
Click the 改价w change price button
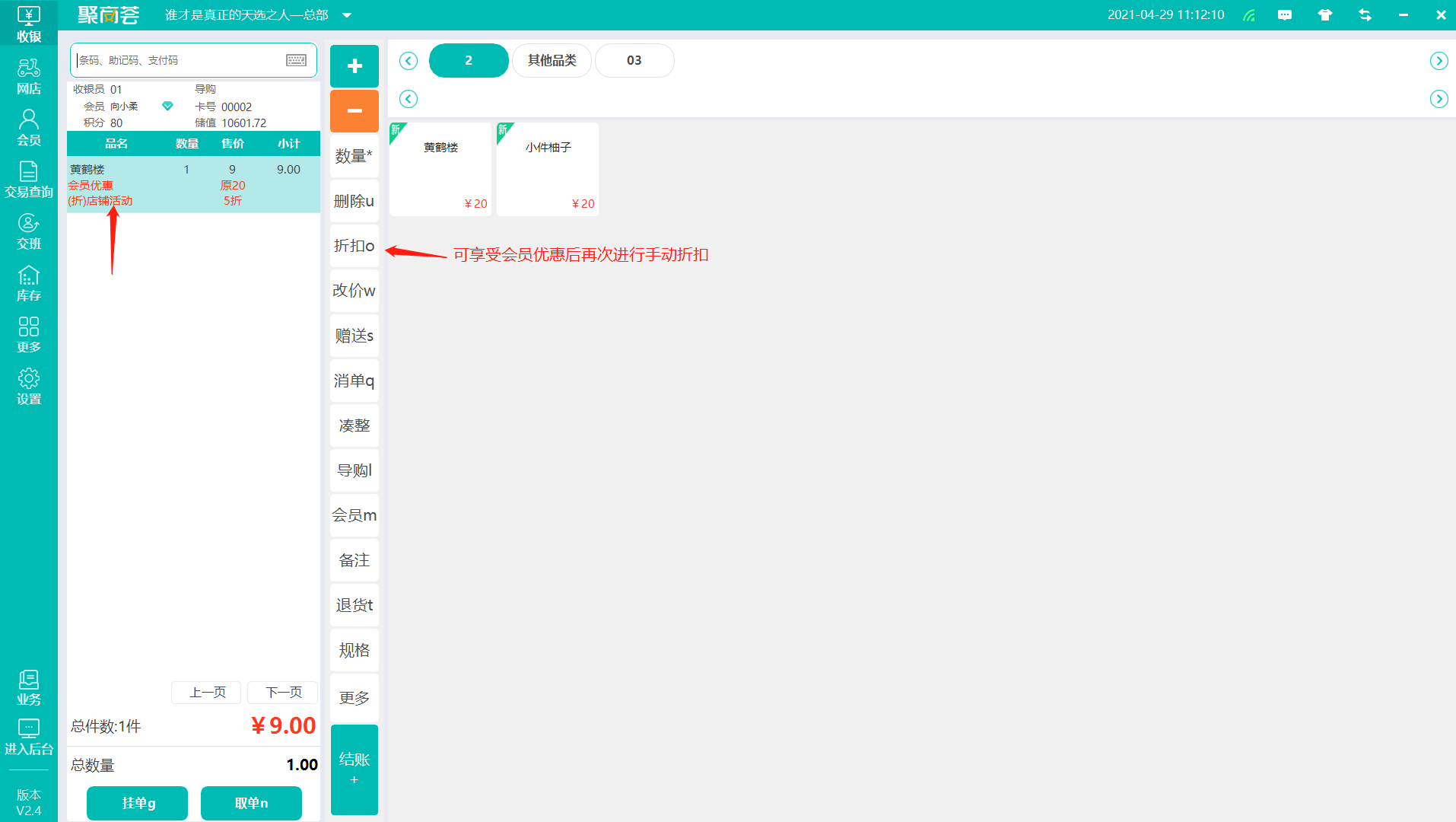(354, 291)
